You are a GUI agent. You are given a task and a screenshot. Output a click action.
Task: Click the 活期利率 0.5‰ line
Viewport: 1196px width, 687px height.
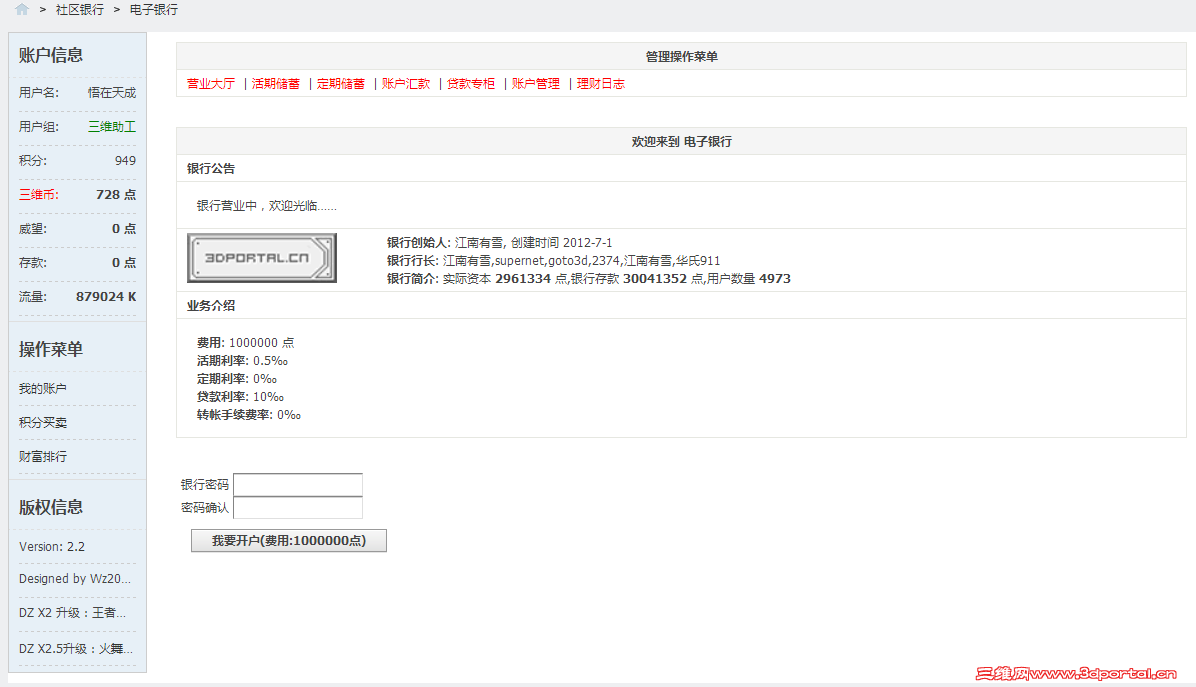click(242, 361)
